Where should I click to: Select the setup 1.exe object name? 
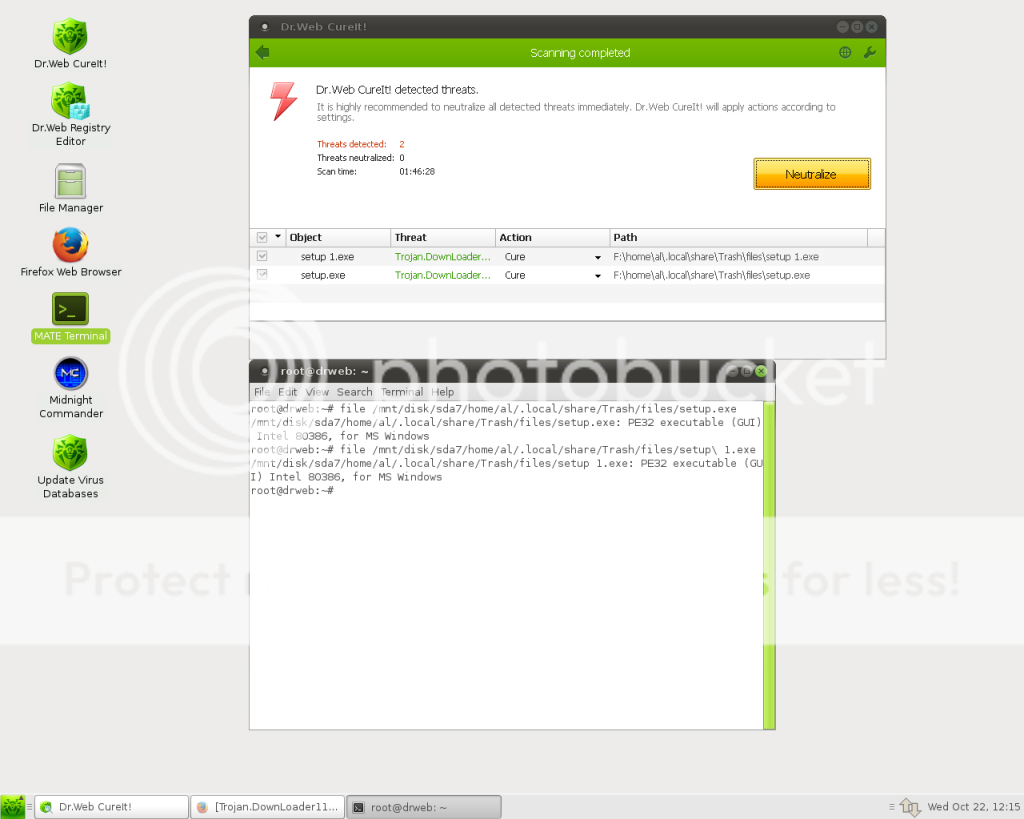click(327, 257)
